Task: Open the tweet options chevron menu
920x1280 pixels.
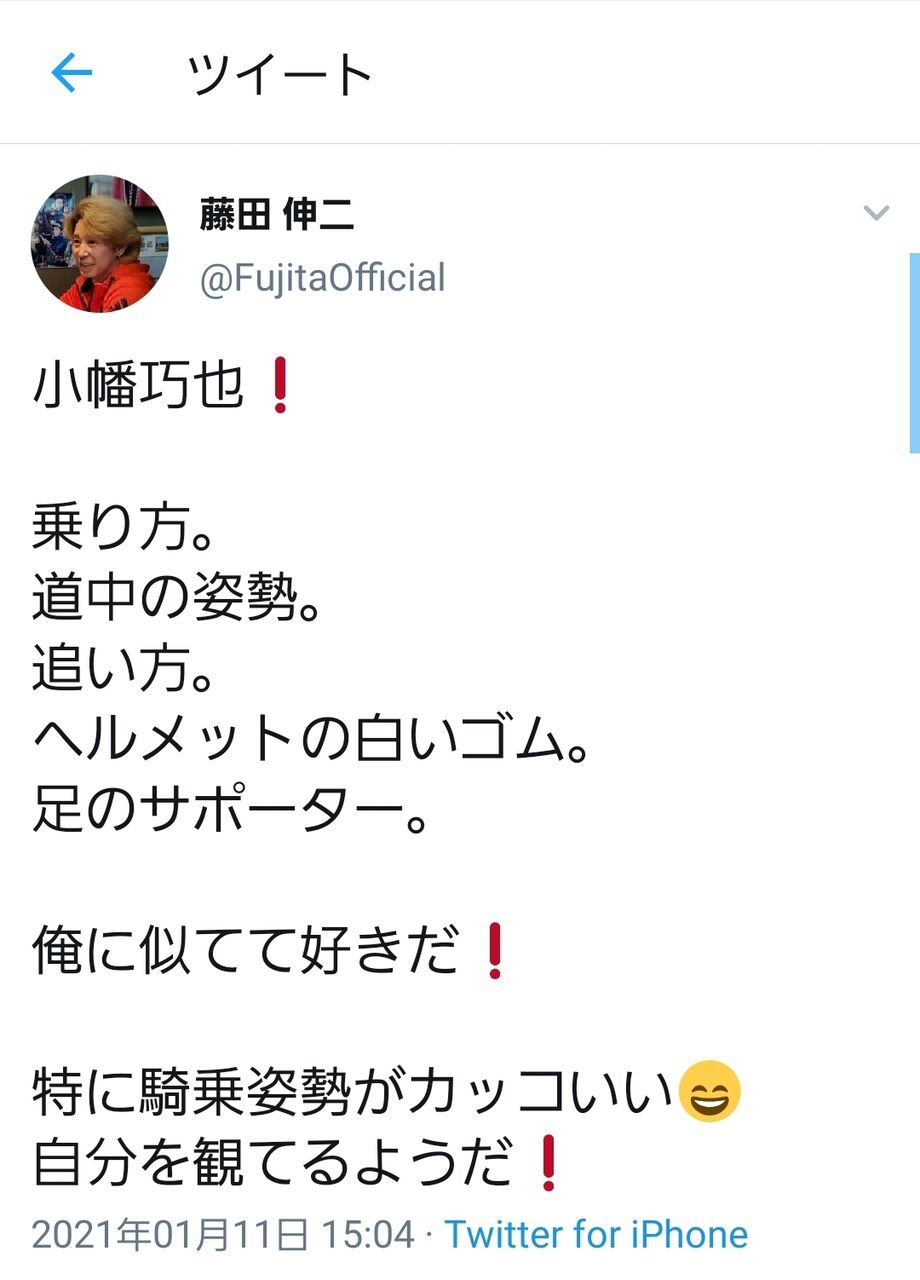Action: 876,213
